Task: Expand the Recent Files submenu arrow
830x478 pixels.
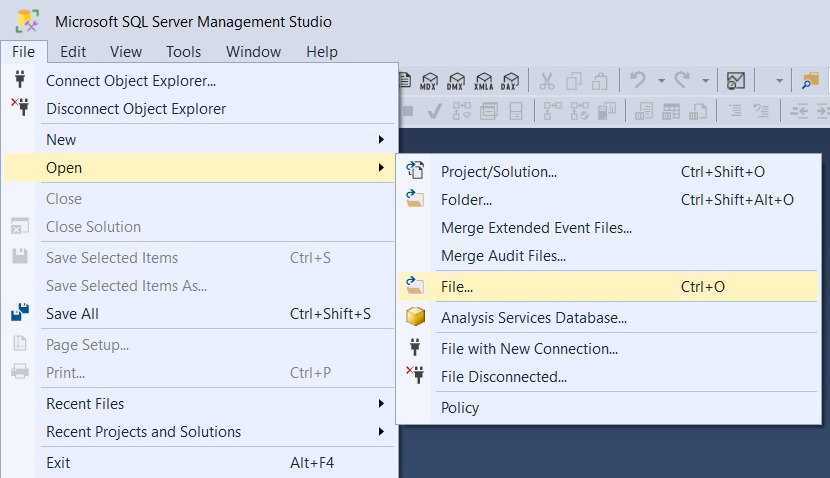Action: 381,404
